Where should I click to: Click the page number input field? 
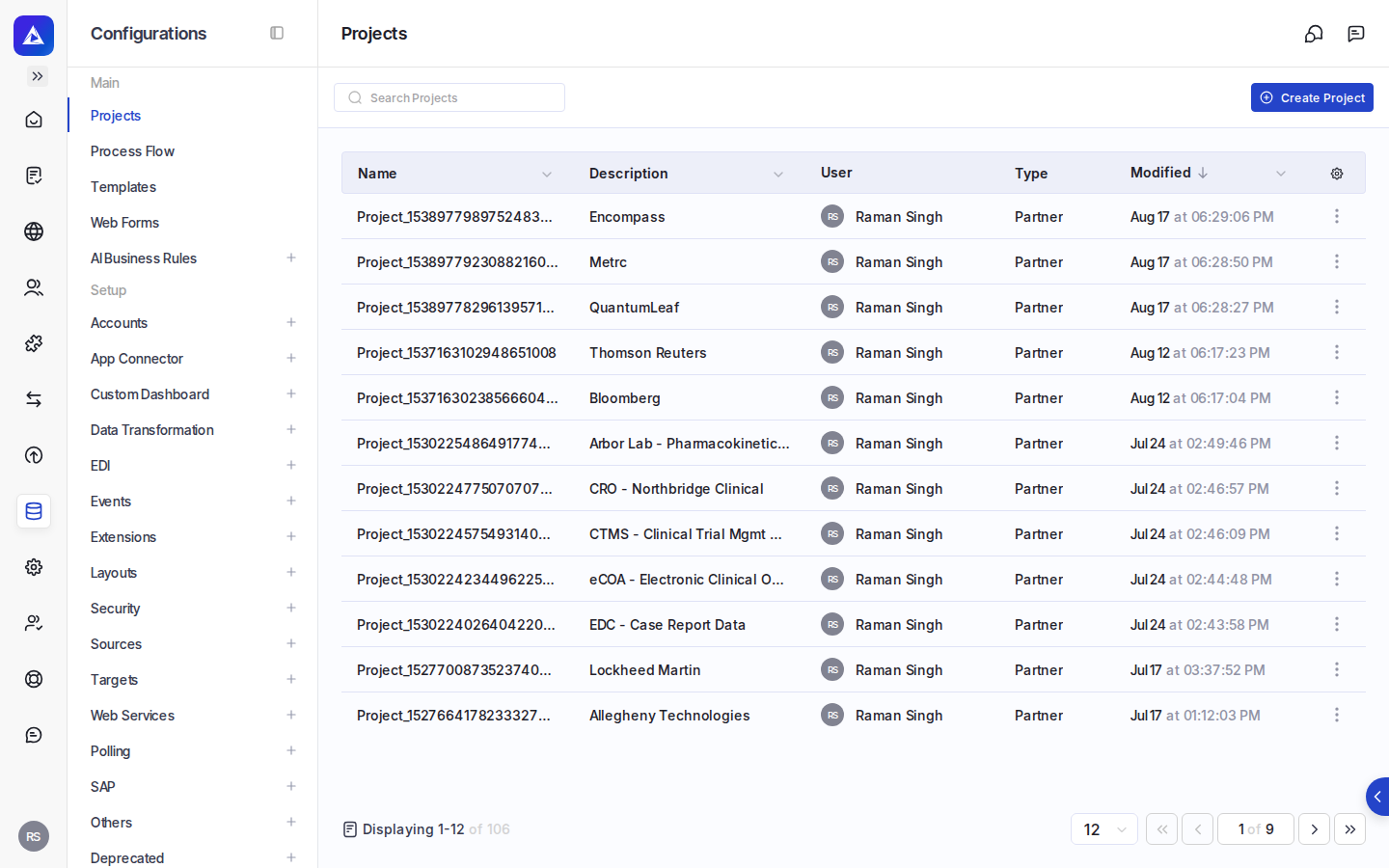pyautogui.click(x=1256, y=829)
